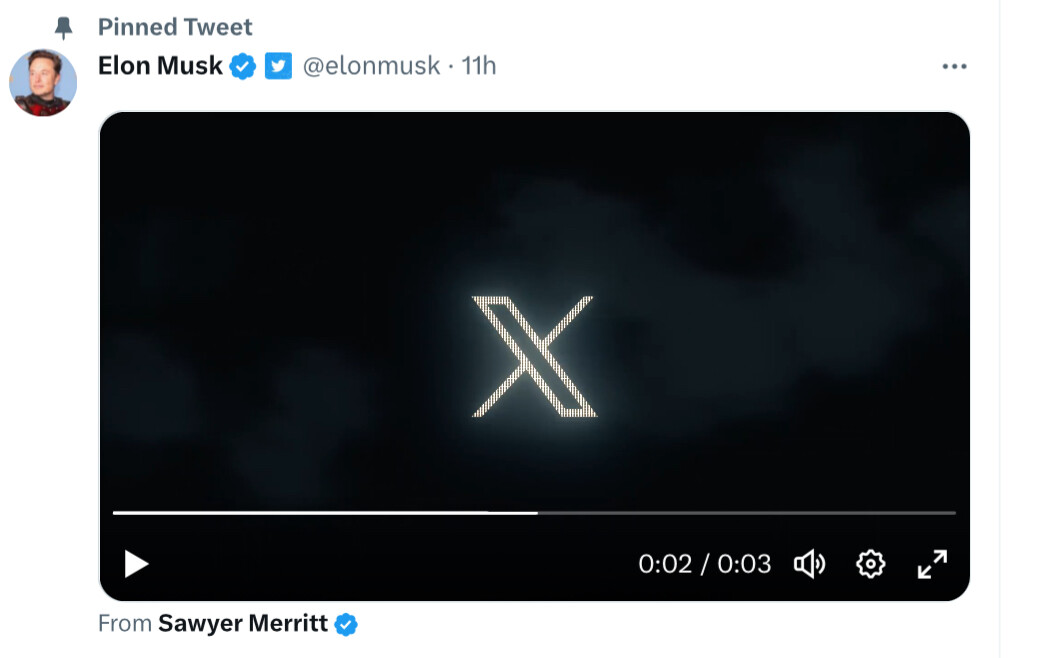Click the Sawyer Merritt source name
Screen dimensions: 1043x658
243,623
